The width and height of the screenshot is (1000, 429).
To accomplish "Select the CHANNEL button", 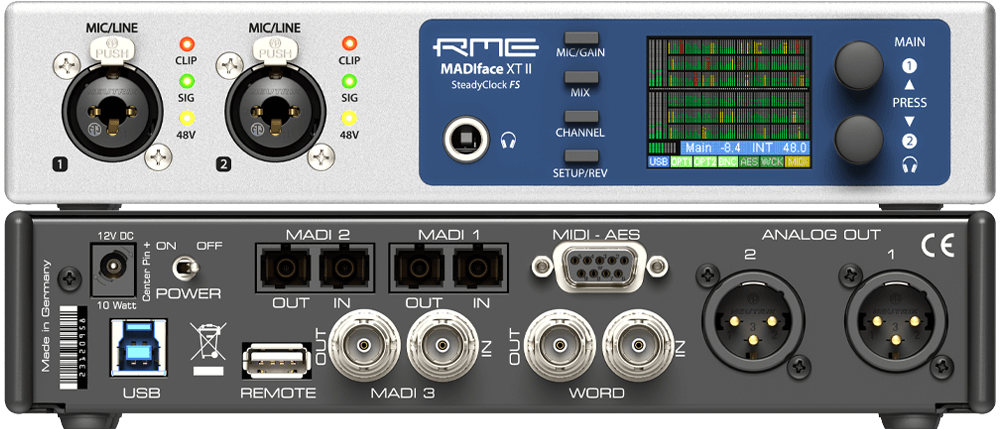I will click(x=580, y=116).
